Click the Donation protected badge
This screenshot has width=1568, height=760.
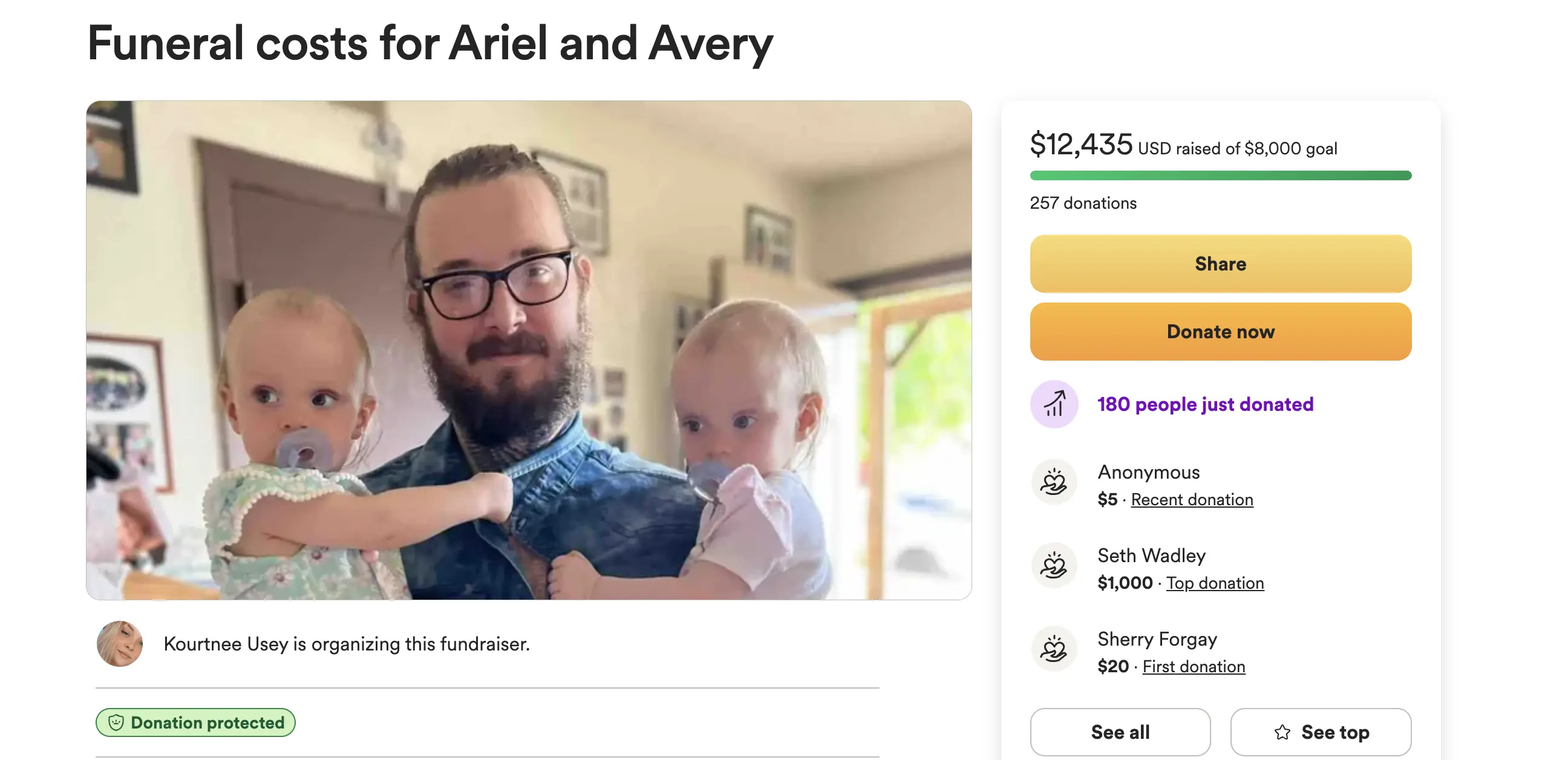(x=195, y=722)
